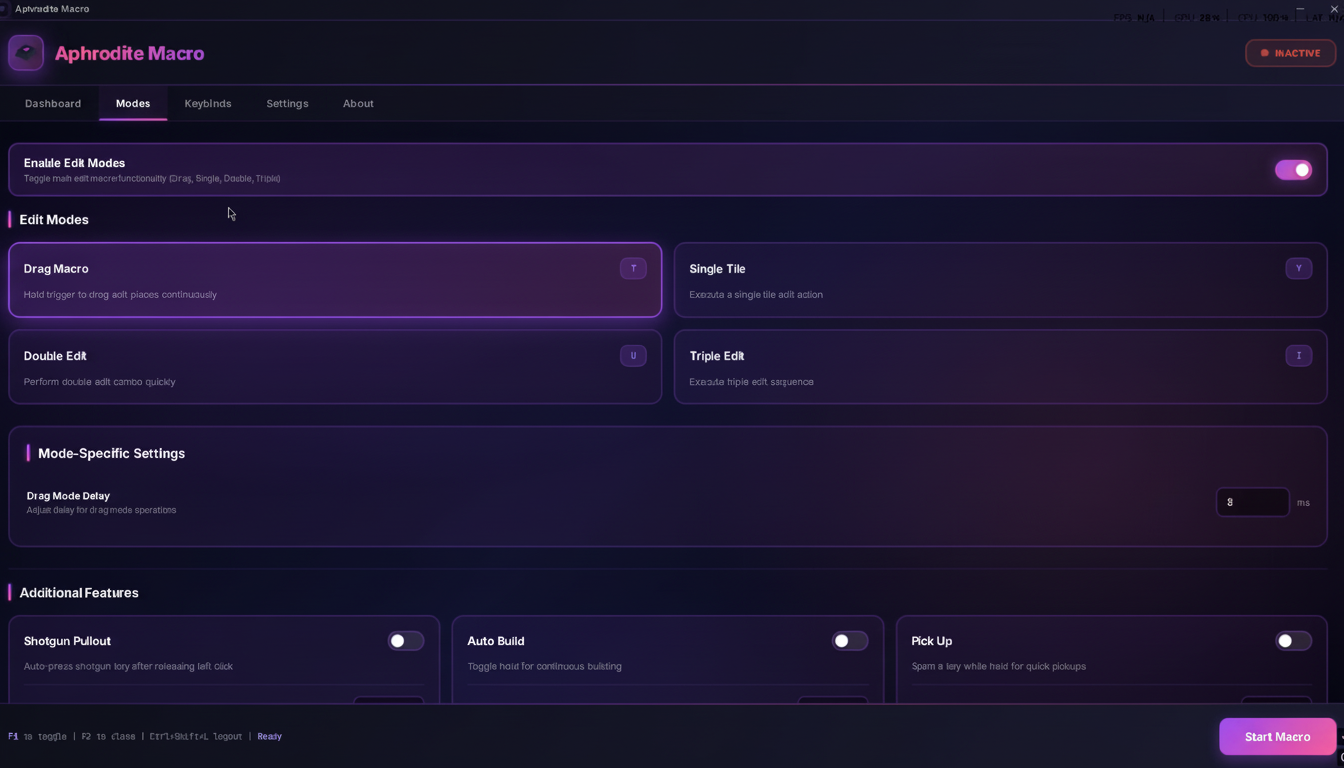Viewport: 1344px width, 768px height.
Task: Click the "ms" unit label
Action: [x=1303, y=502]
